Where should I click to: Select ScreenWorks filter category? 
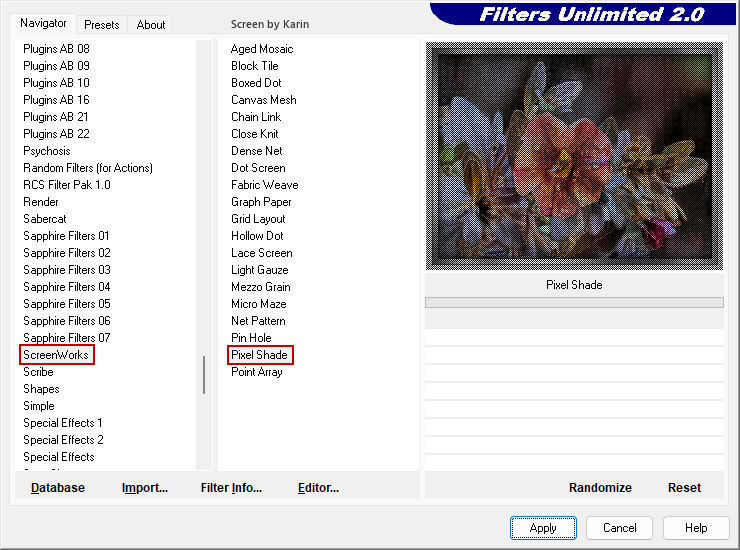(x=56, y=355)
